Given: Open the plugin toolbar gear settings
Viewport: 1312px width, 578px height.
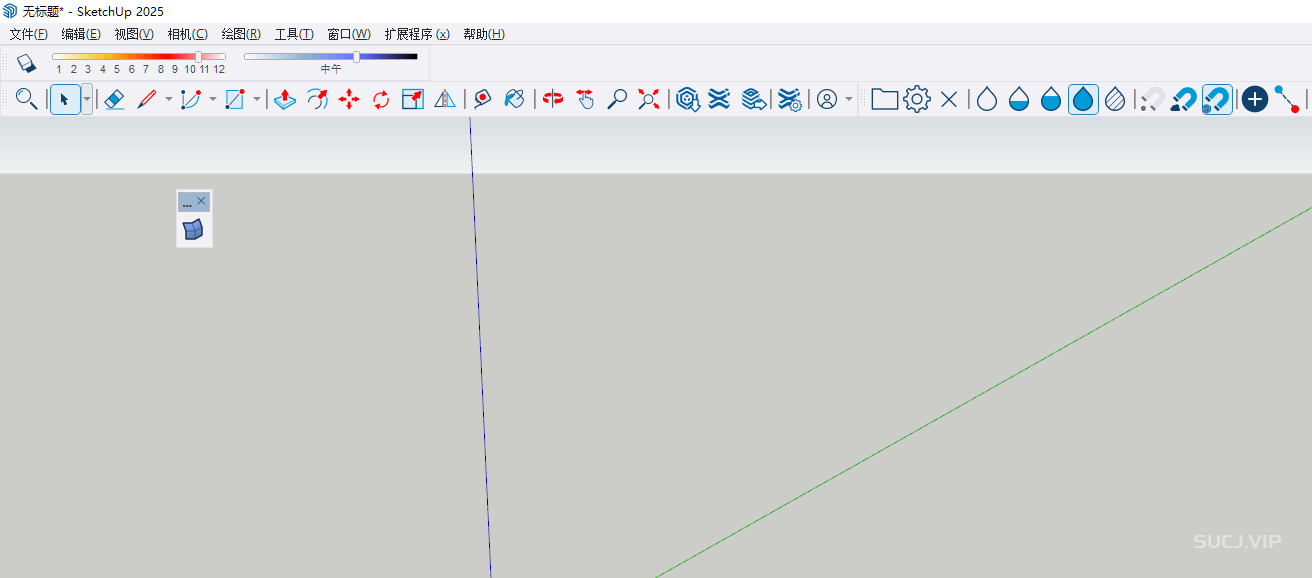Looking at the screenshot, I should 917,99.
